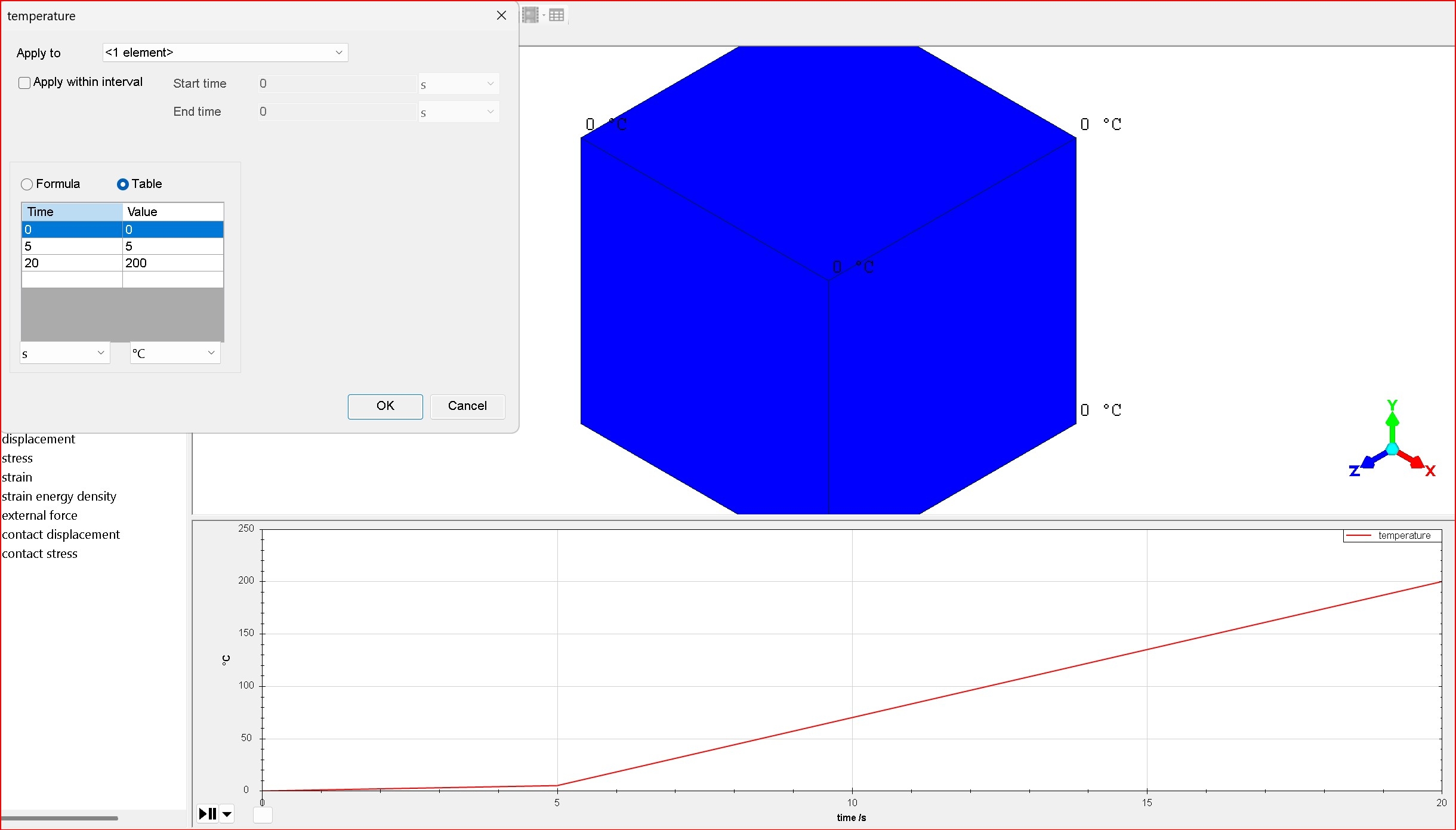
Task: Click the film strip animation icon
Action: [x=530, y=15]
